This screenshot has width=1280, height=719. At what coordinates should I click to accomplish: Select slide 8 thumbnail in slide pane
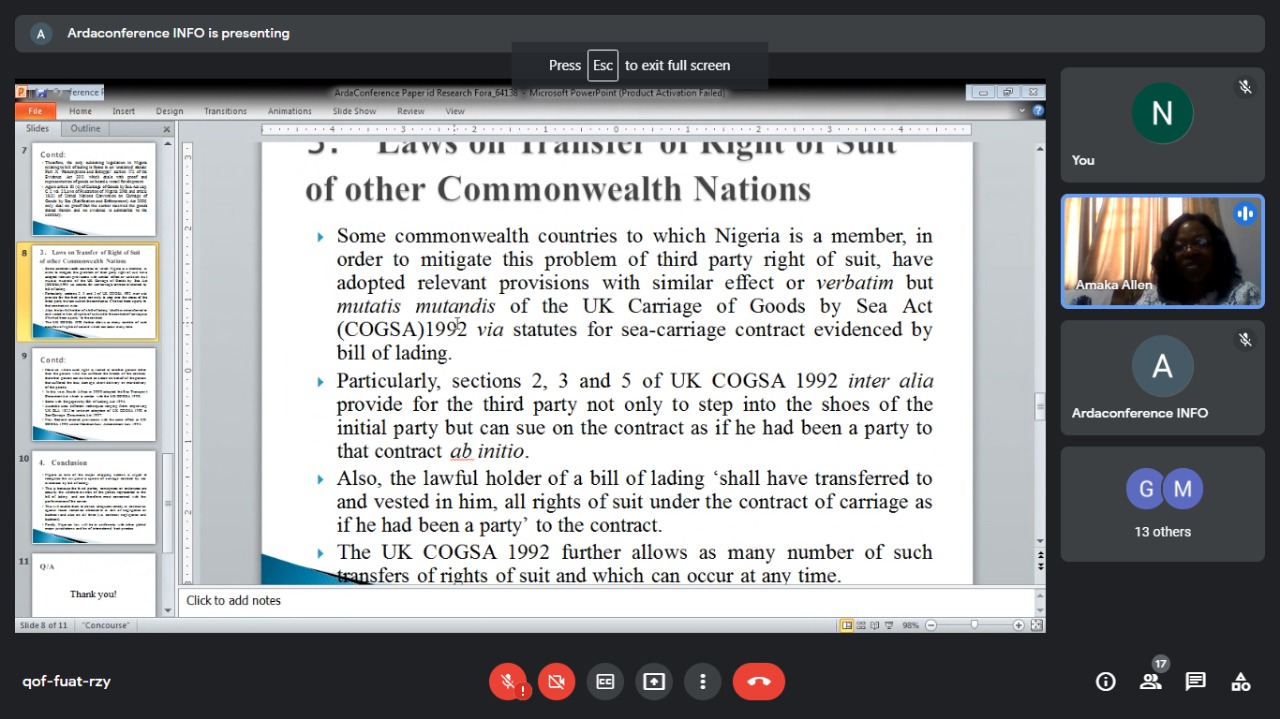[x=94, y=291]
